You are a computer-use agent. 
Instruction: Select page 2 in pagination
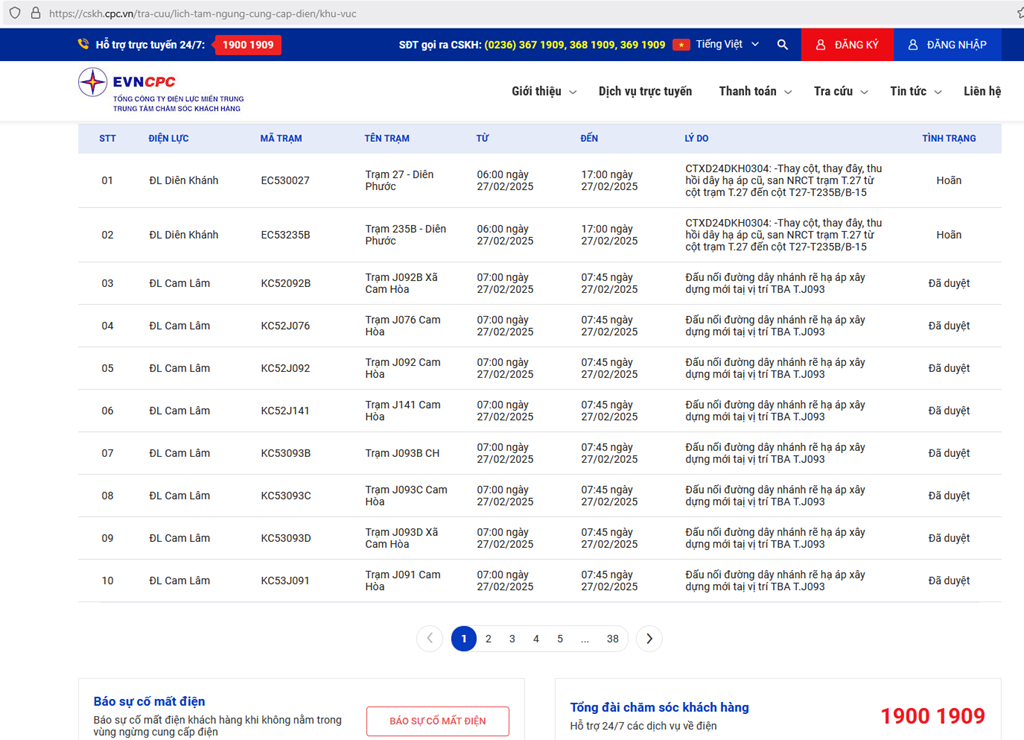tap(488, 639)
